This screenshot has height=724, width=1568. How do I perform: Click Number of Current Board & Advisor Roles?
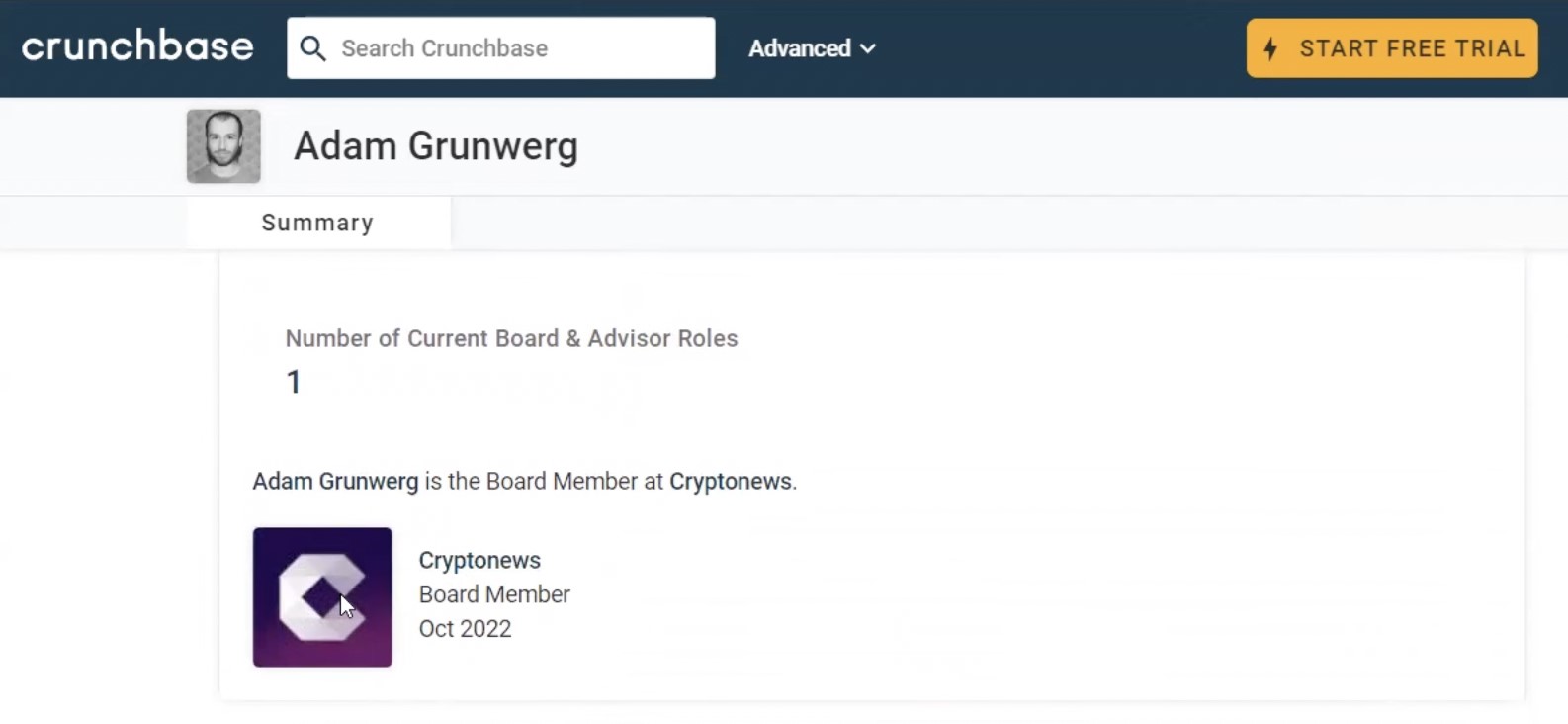coord(511,338)
